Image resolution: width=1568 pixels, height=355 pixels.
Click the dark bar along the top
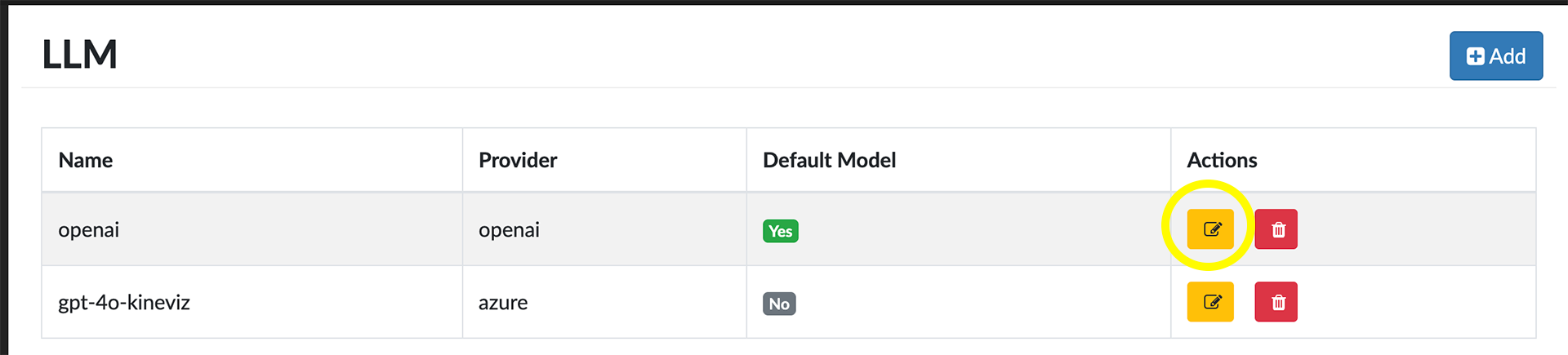(x=784, y=2)
